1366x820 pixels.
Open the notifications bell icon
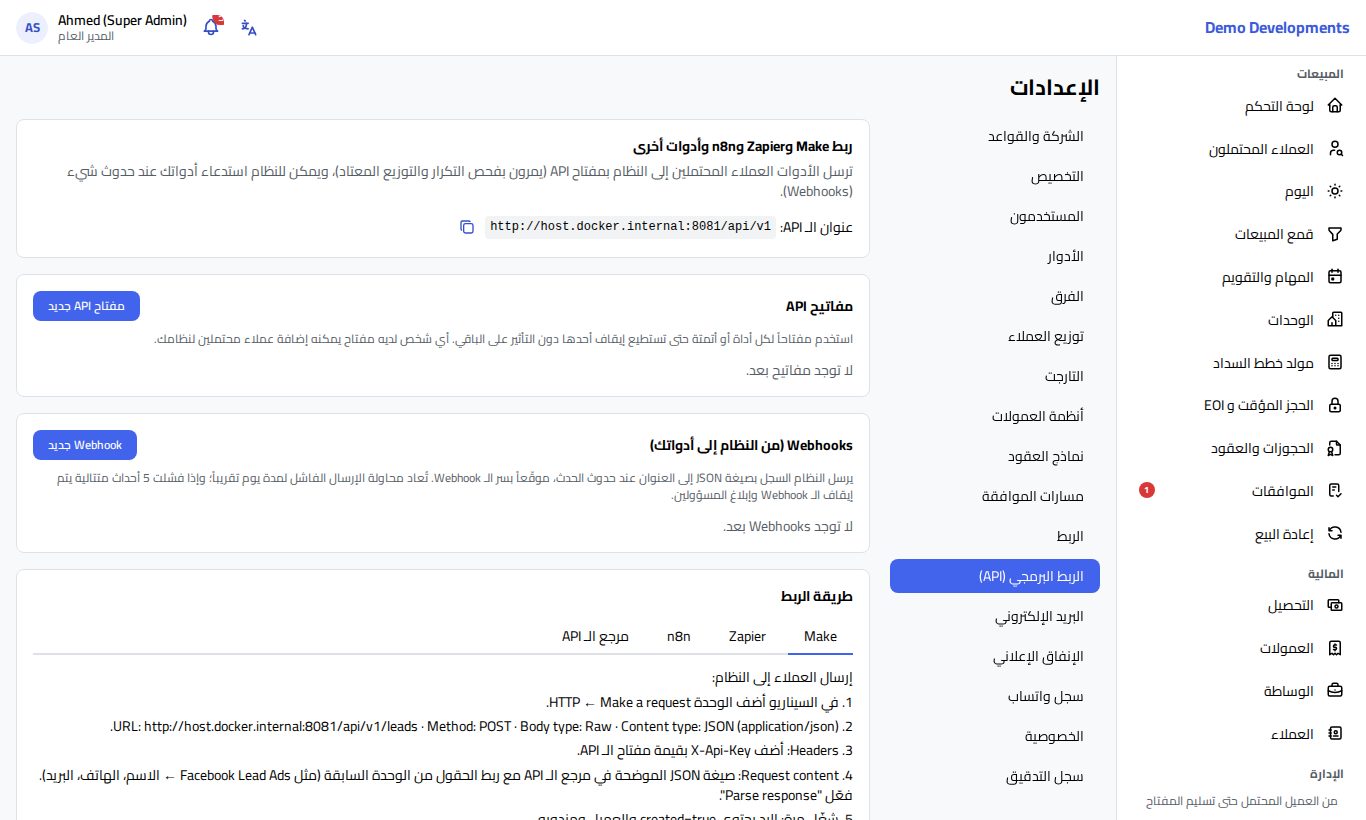click(x=212, y=27)
